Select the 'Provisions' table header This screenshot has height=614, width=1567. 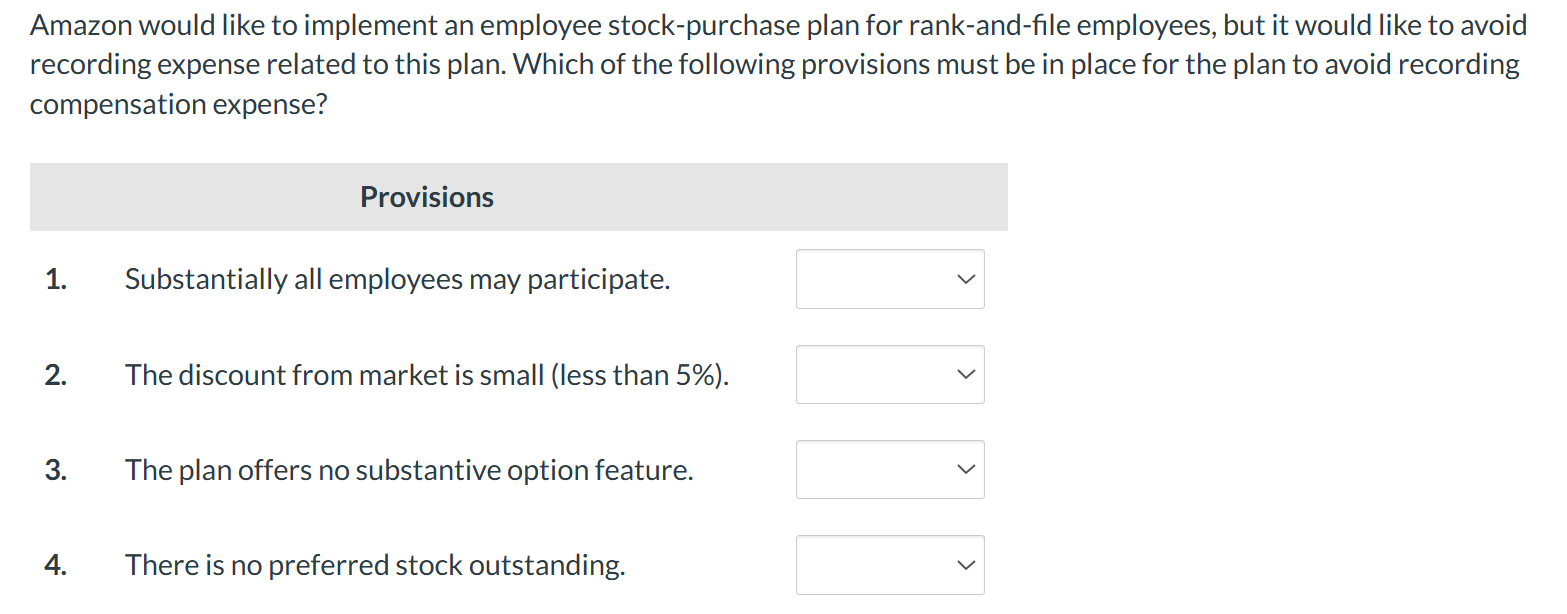[426, 196]
